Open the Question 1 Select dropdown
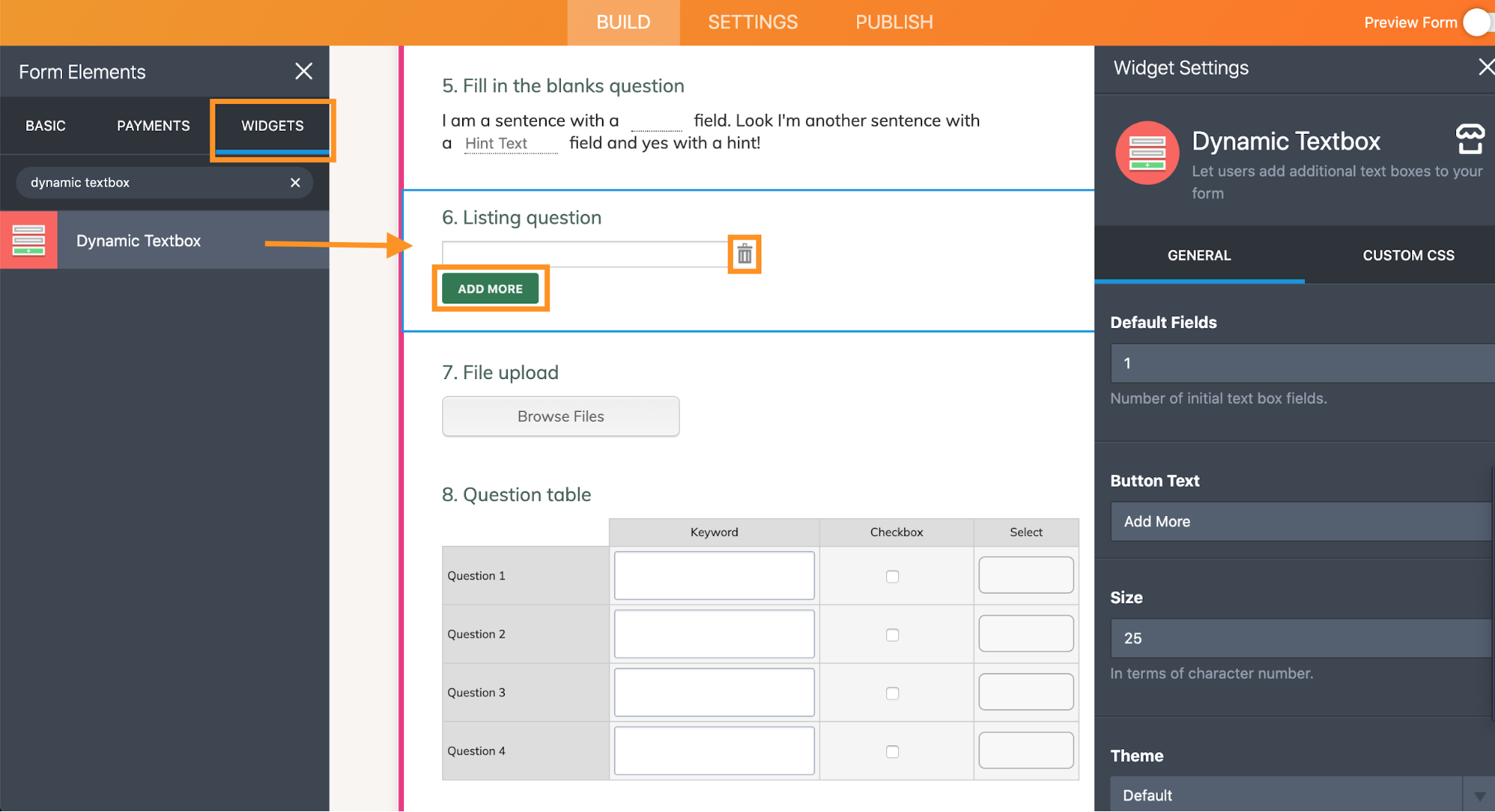This screenshot has height=812, width=1495. coord(1025,575)
